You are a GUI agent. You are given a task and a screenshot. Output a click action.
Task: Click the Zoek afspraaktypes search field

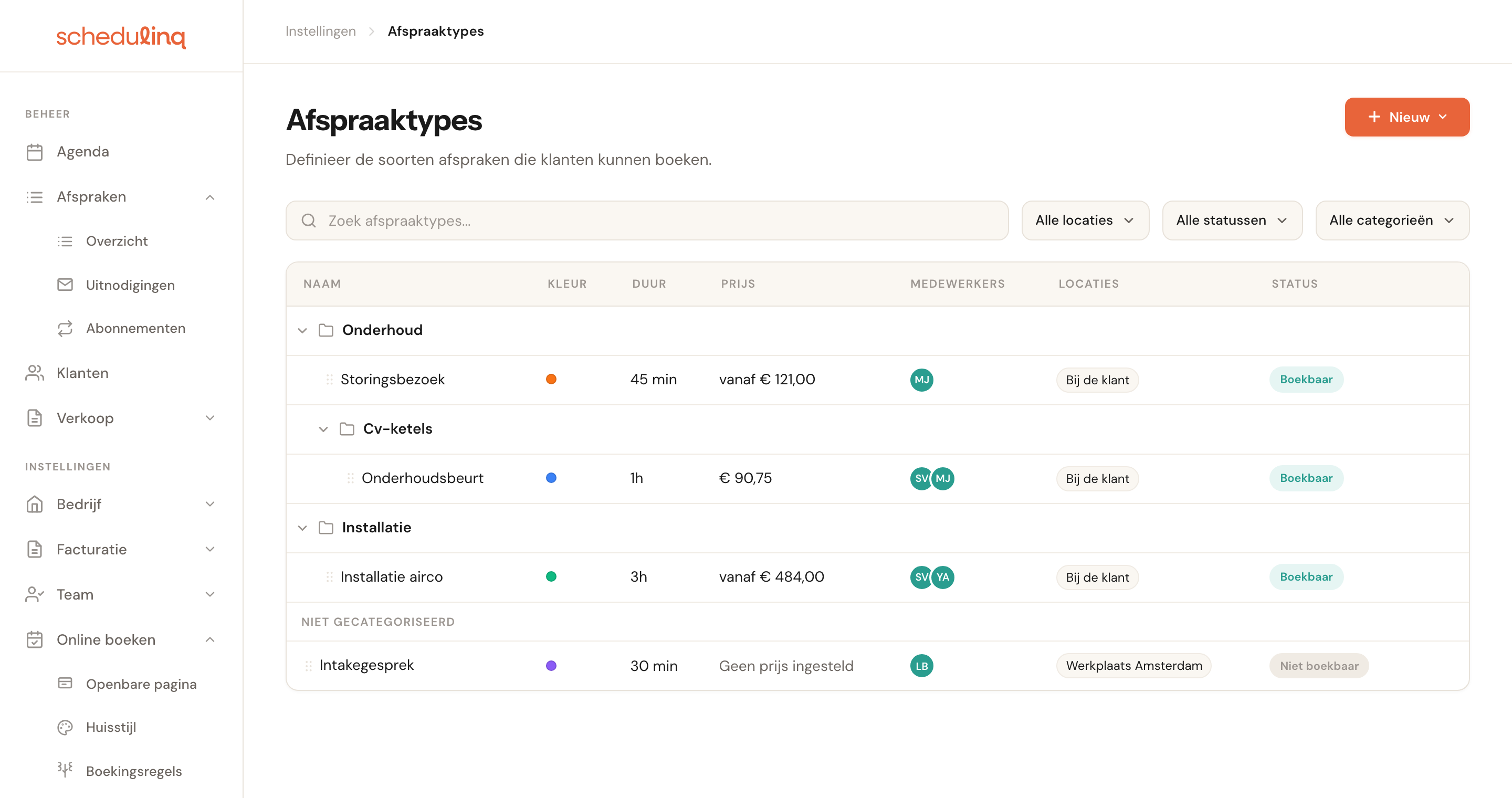[x=647, y=220]
